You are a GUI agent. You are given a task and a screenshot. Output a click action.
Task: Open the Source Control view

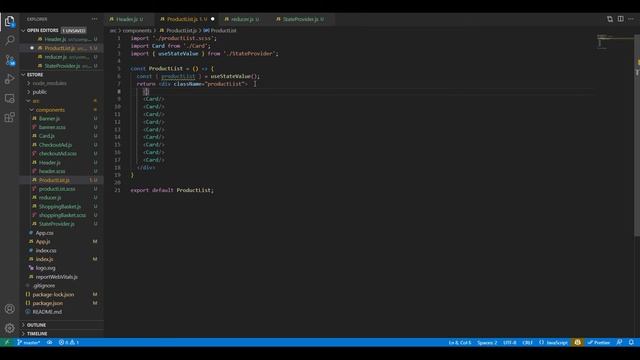coord(9,60)
